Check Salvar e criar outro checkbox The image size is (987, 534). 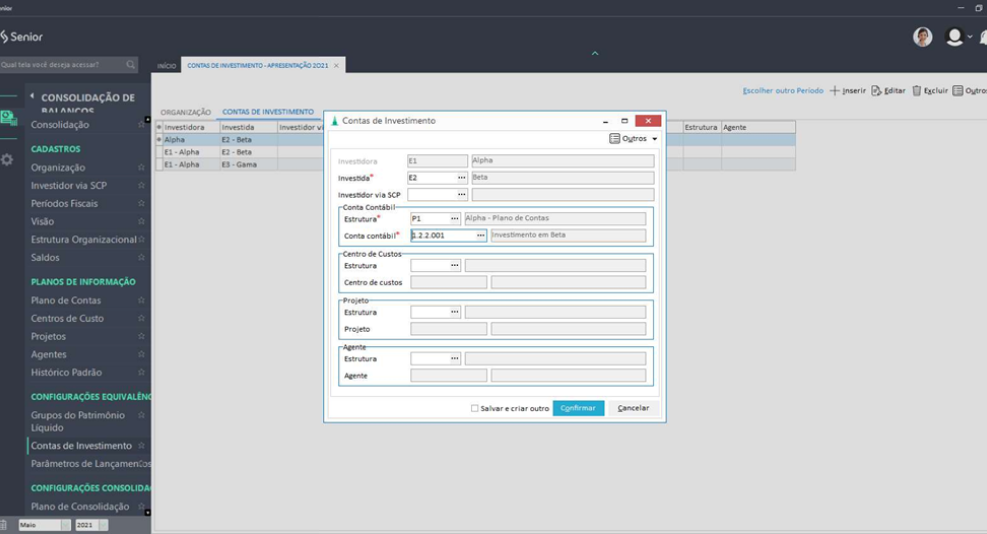pos(475,408)
